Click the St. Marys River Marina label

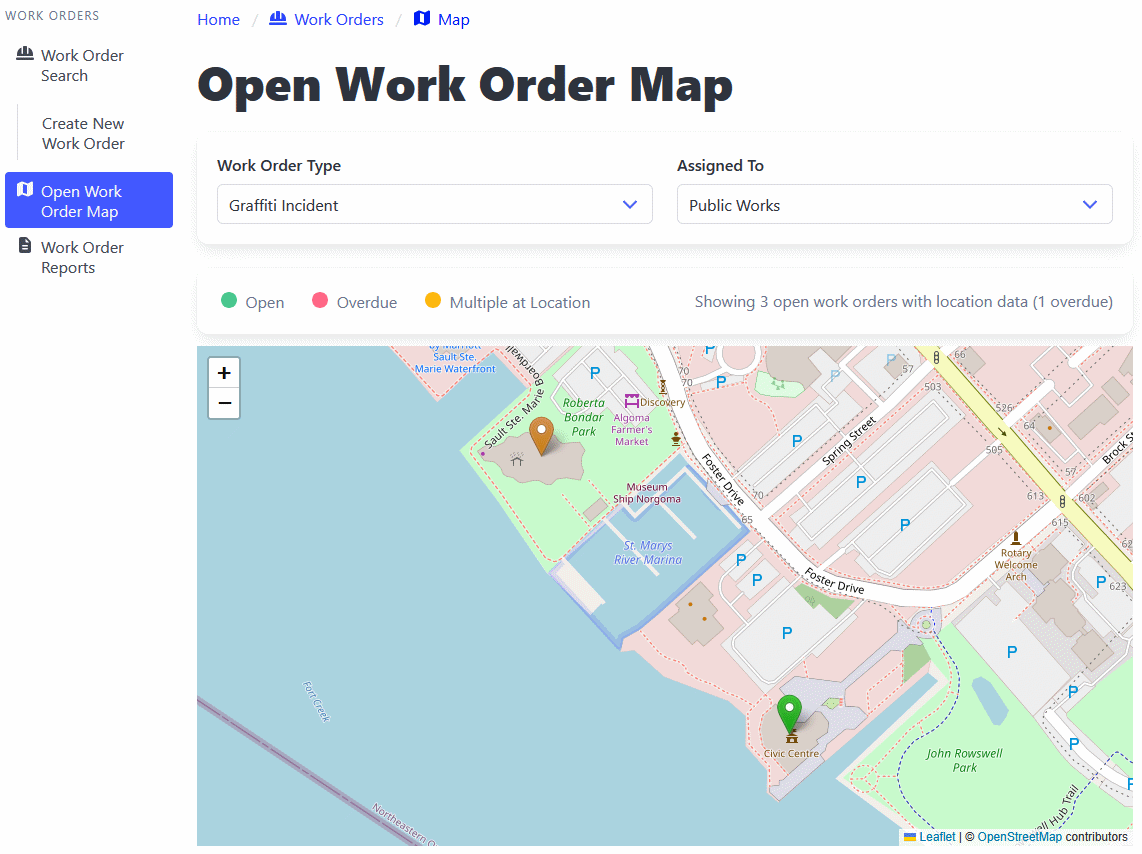tap(648, 553)
